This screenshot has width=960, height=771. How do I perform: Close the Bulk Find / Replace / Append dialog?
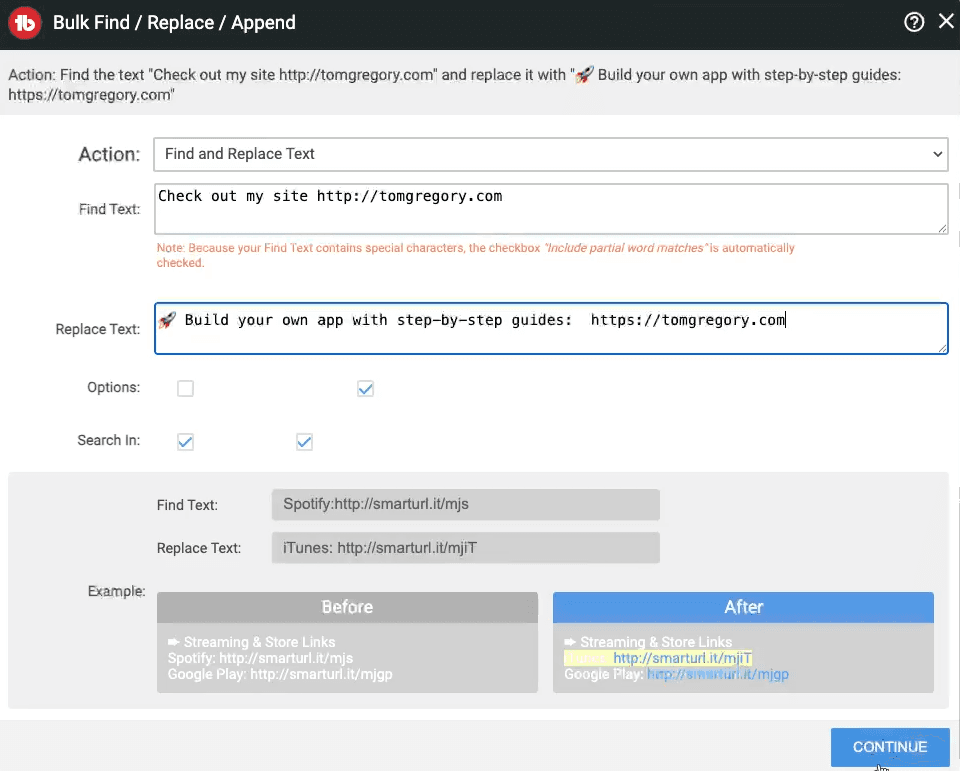[x=946, y=20]
